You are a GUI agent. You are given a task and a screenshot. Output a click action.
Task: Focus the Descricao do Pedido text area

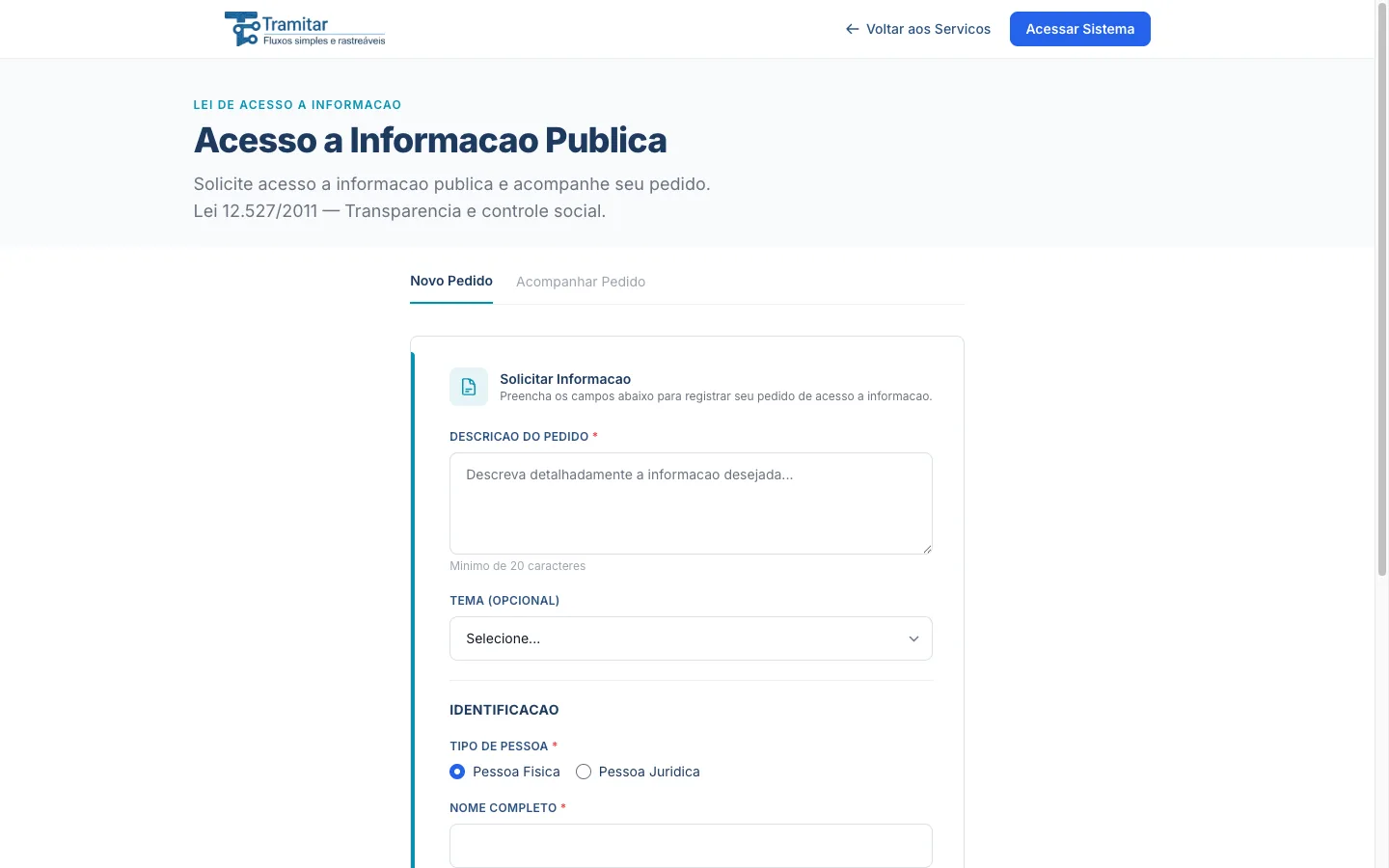tap(691, 503)
